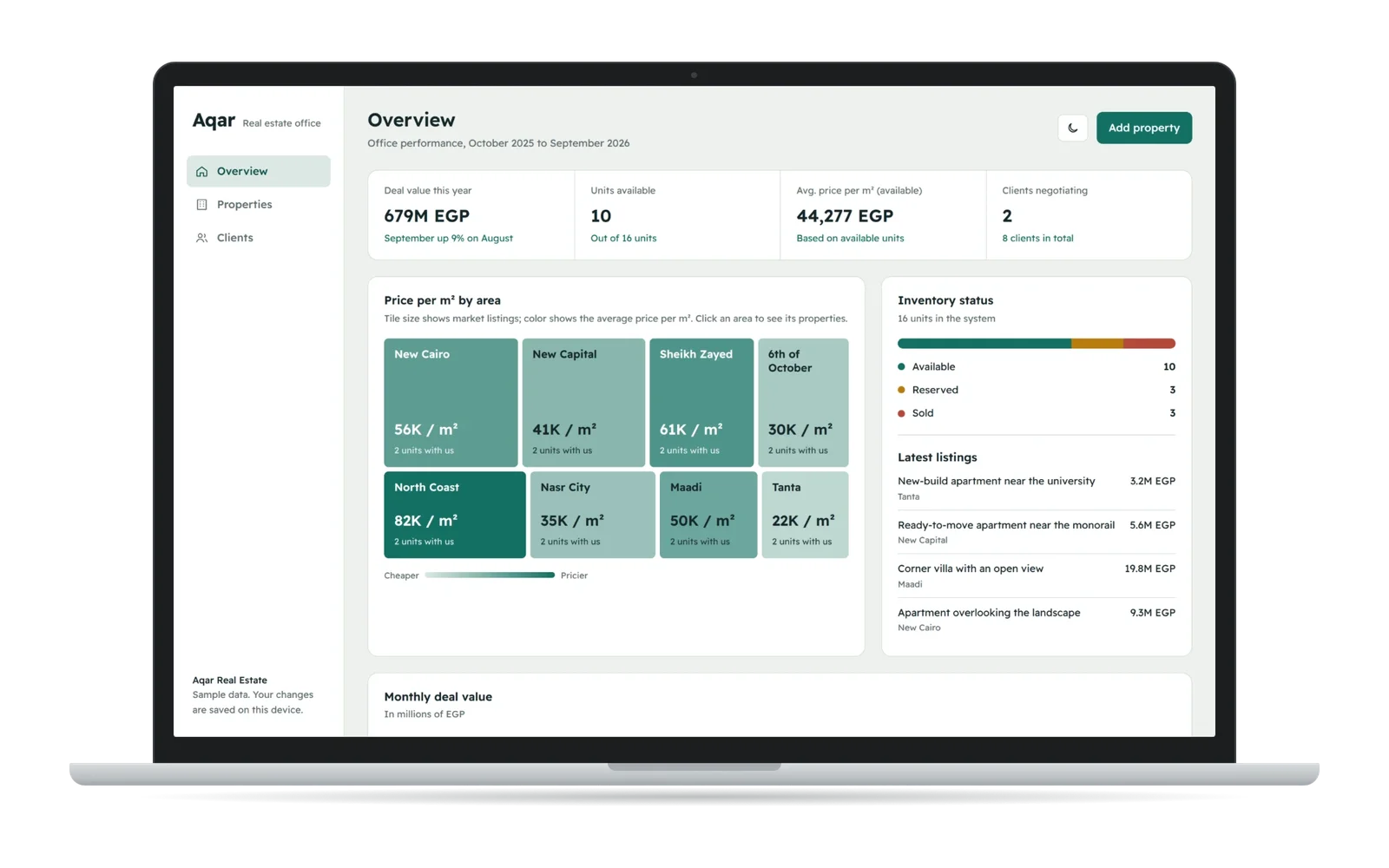The height and width of the screenshot is (868, 1389).
Task: Click the 679M EGP deal value figure
Action: pos(426,216)
